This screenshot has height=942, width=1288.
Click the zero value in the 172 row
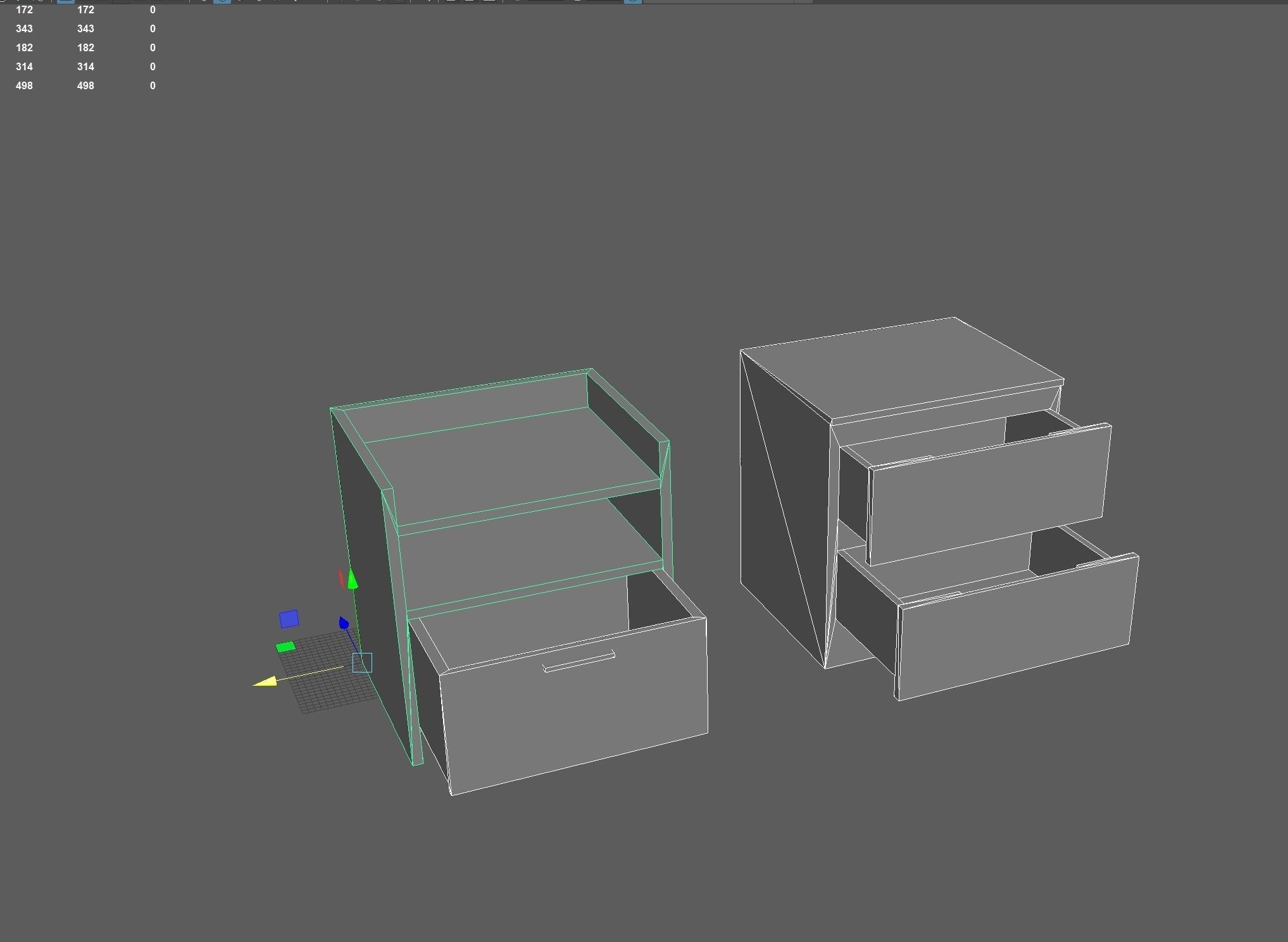153,10
